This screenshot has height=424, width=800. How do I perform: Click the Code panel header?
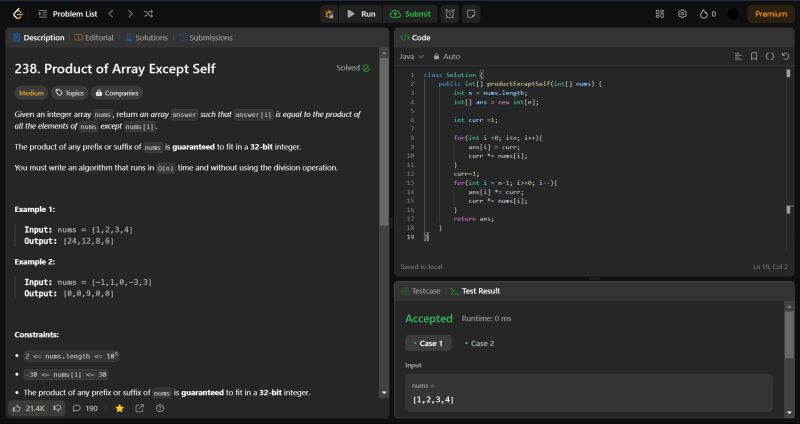415,38
